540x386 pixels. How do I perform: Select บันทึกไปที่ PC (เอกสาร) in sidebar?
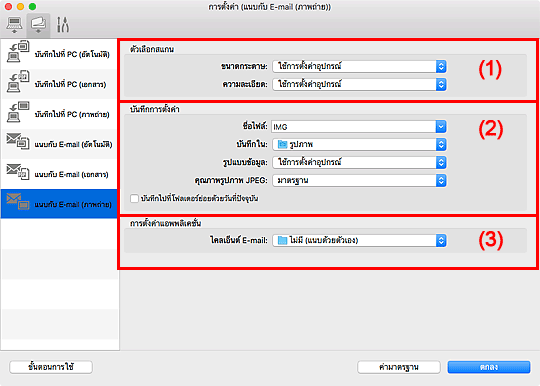coord(59,84)
